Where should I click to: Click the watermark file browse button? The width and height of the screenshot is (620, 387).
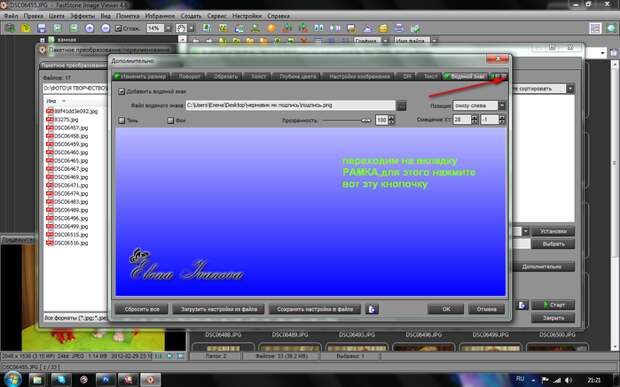[x=401, y=106]
